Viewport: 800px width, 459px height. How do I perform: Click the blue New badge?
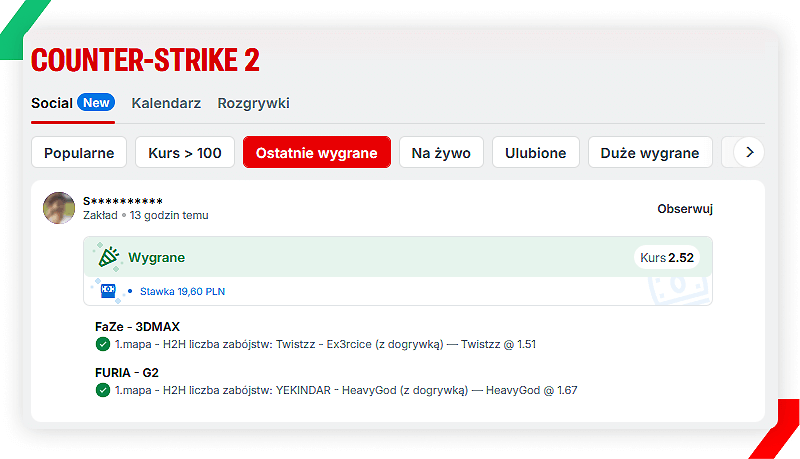(96, 103)
